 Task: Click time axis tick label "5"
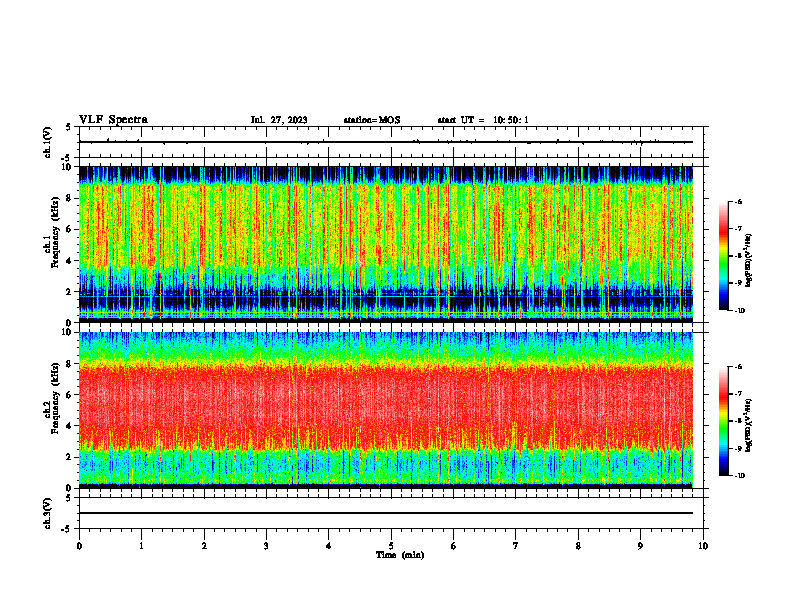point(391,546)
